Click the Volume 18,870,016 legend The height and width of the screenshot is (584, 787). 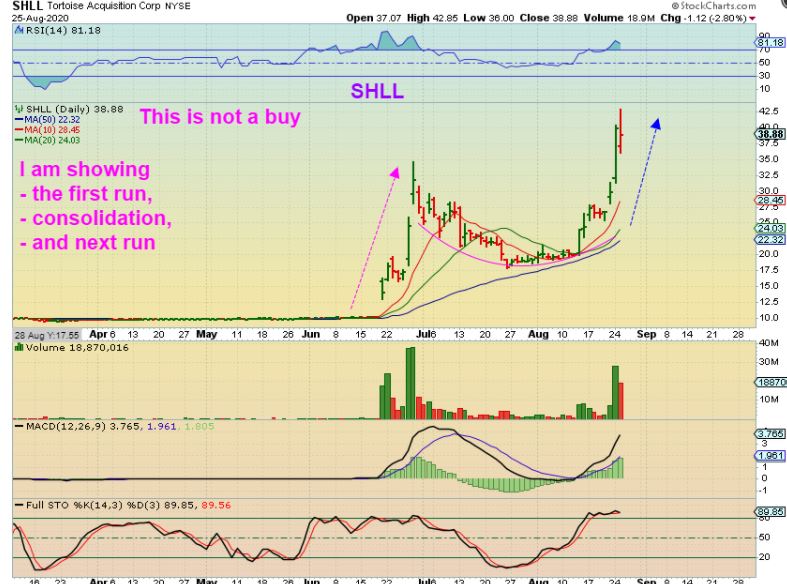click(77, 347)
